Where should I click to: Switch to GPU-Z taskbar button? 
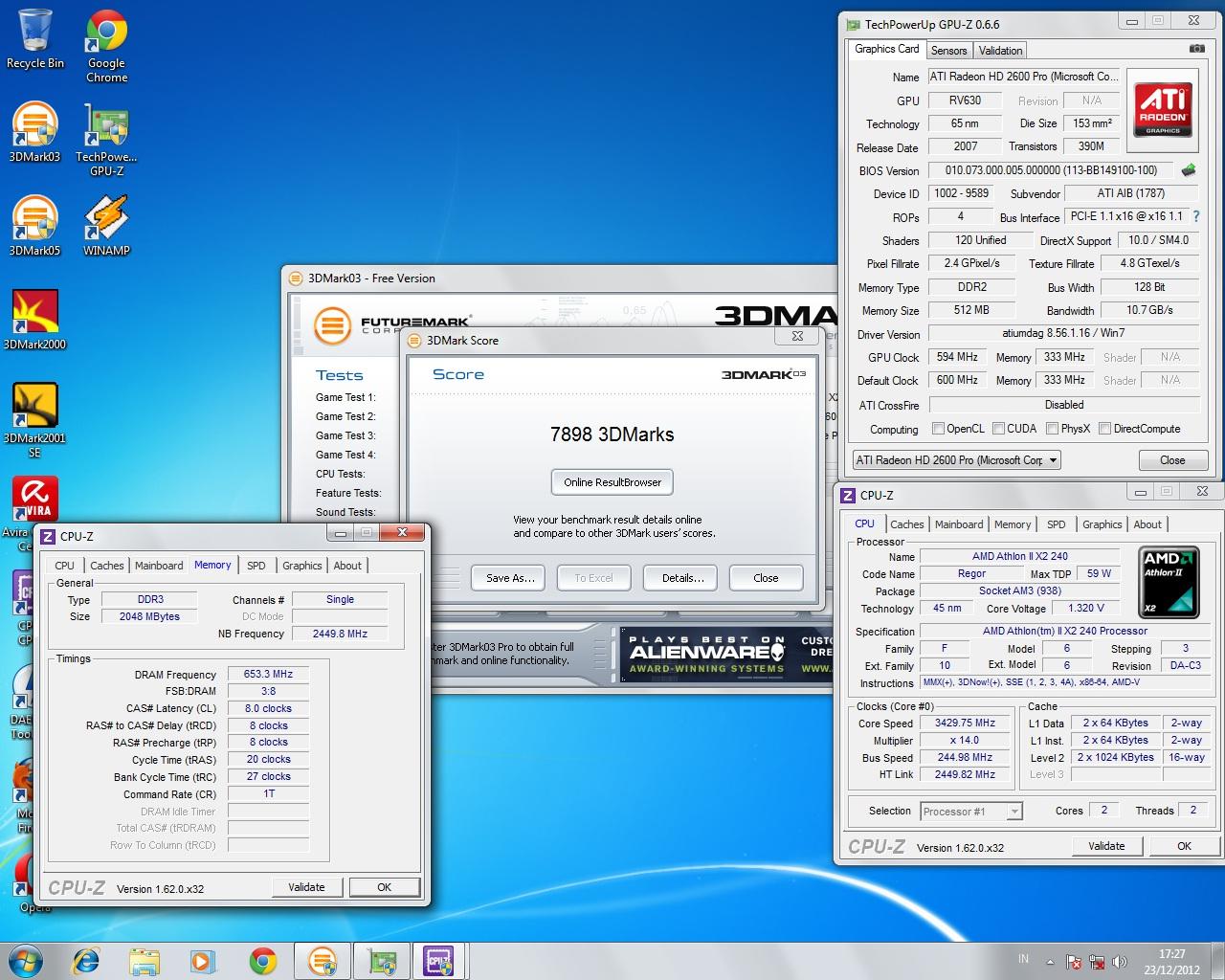(383, 960)
